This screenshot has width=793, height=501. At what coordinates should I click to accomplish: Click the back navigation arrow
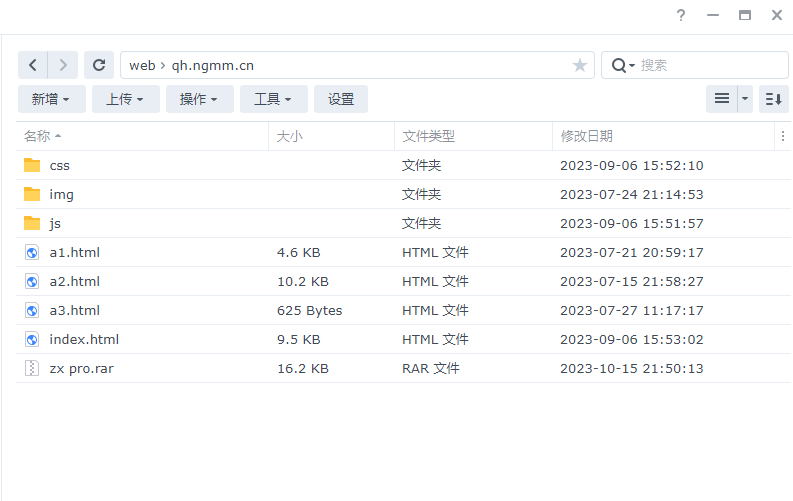tap(33, 65)
